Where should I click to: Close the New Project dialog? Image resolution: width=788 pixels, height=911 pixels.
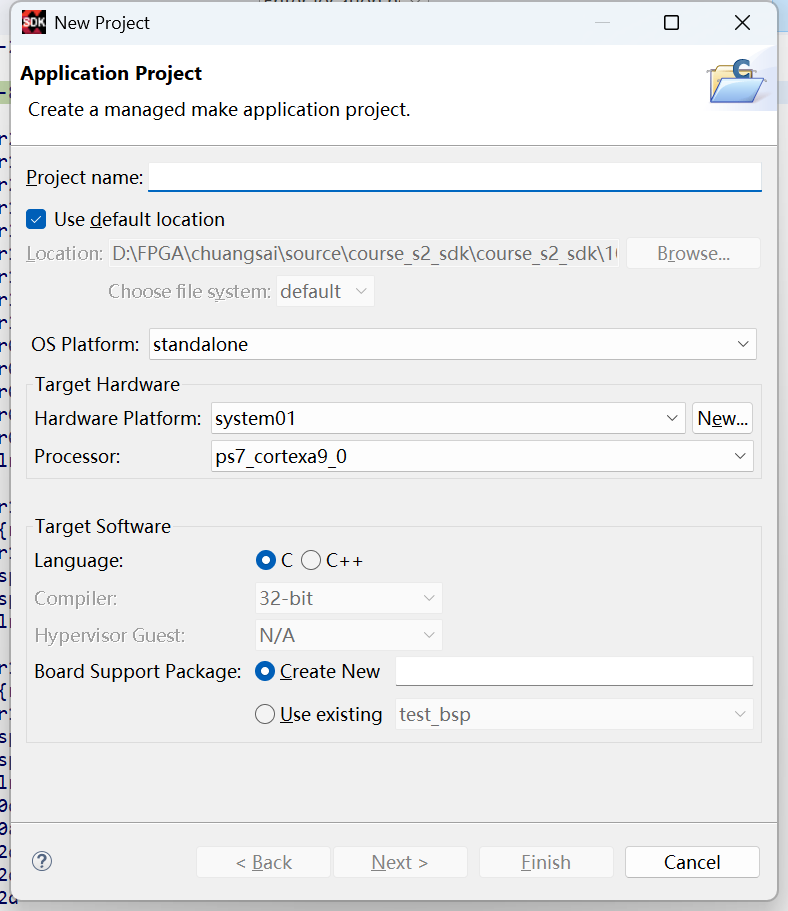(x=742, y=23)
